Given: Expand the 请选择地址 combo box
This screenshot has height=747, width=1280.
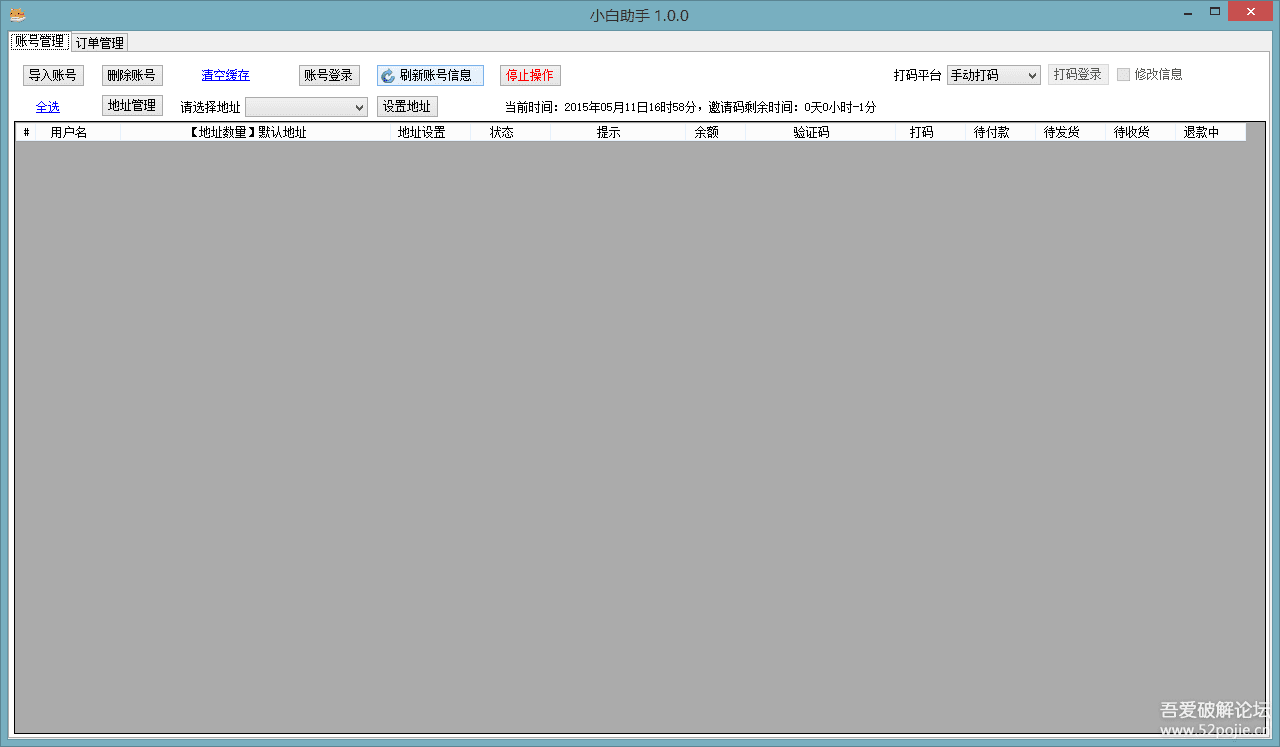Looking at the screenshot, I should (306, 107).
